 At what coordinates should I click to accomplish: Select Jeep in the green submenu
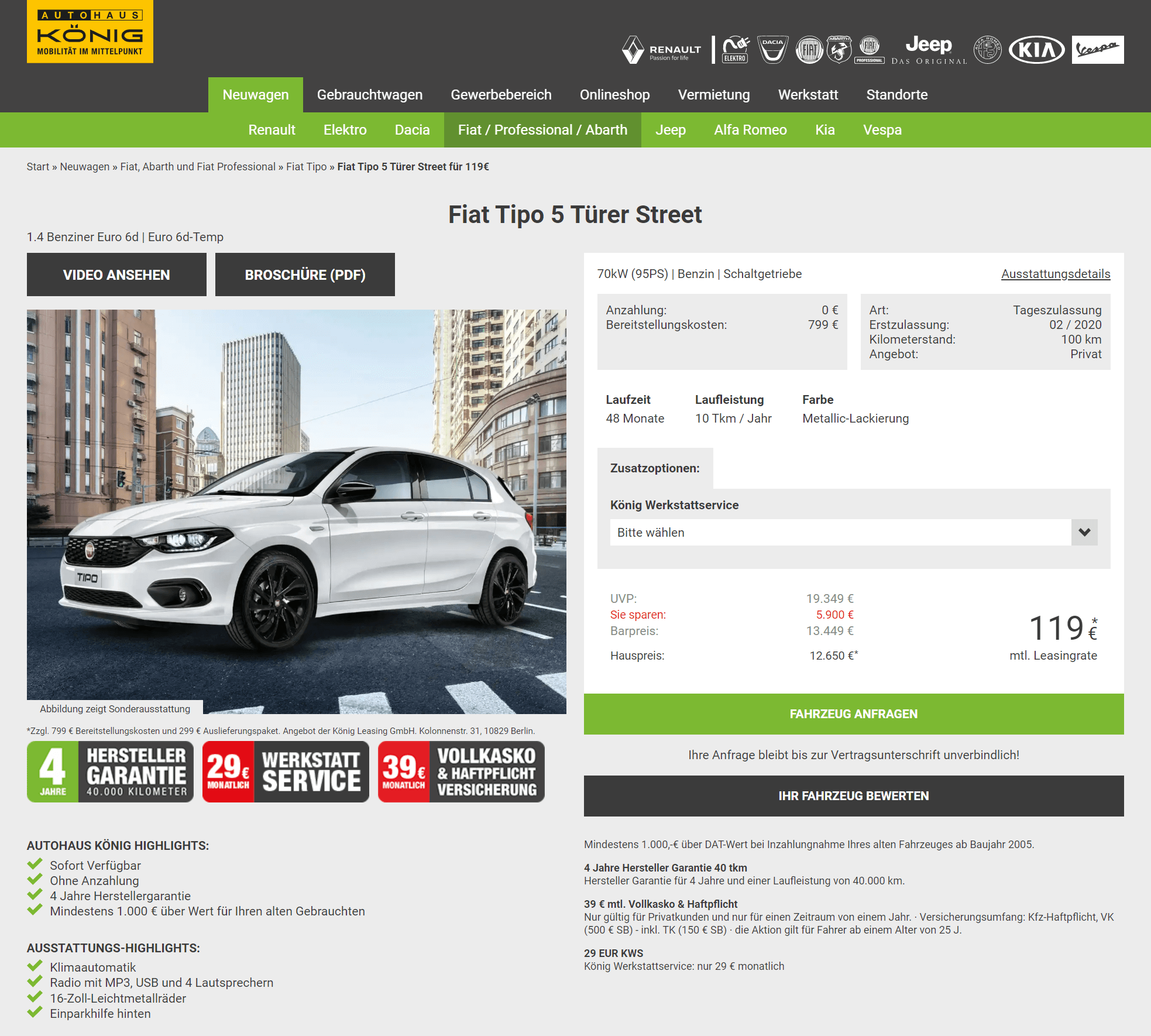(x=671, y=130)
